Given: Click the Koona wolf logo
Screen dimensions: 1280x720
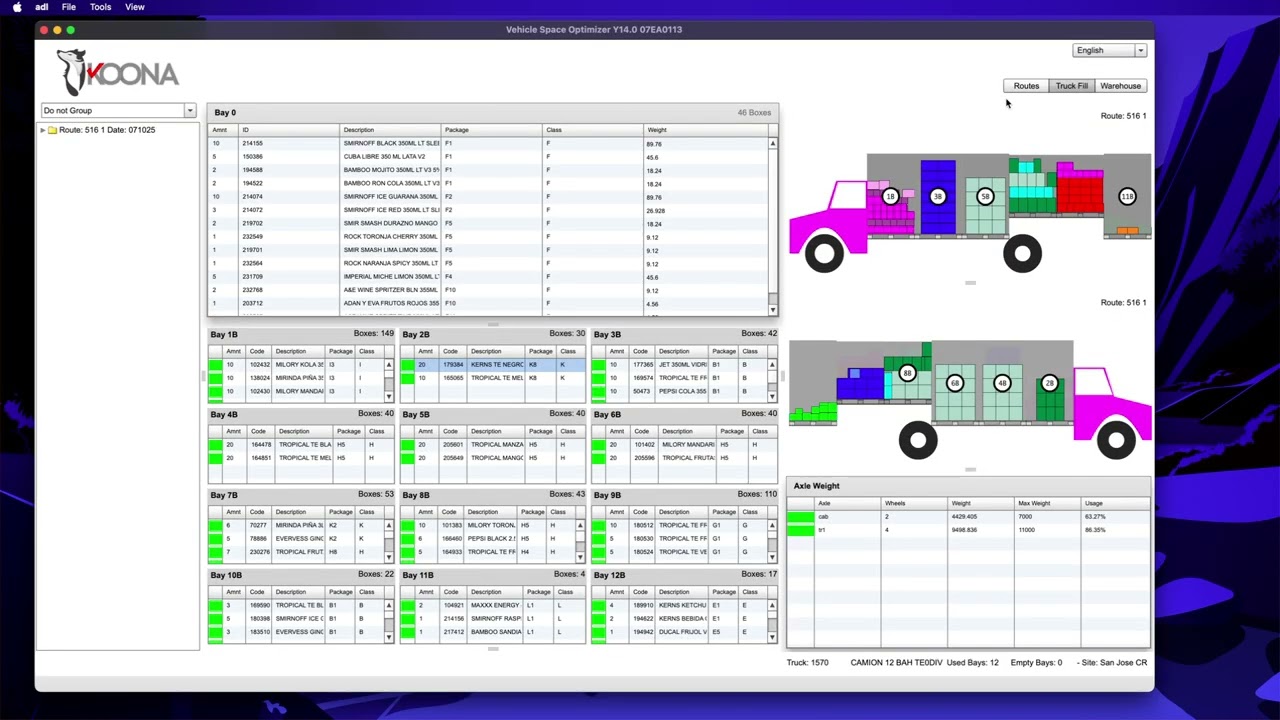Looking at the screenshot, I should coord(118,72).
